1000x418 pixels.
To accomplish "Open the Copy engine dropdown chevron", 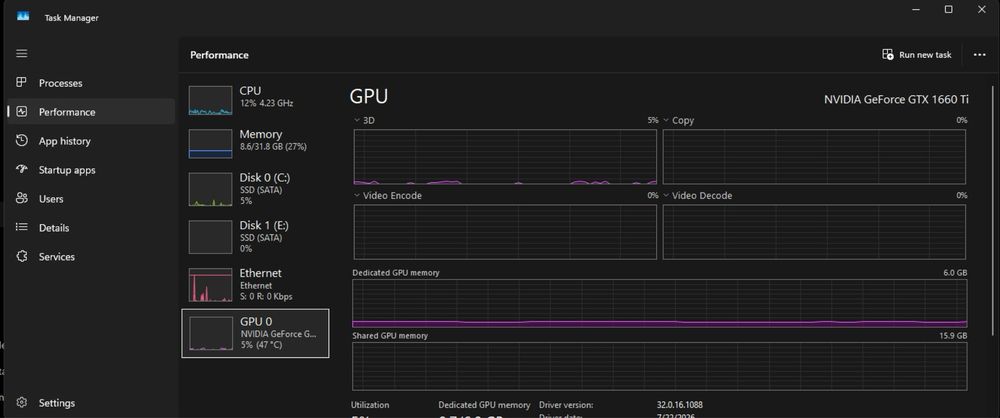I will tap(666, 120).
